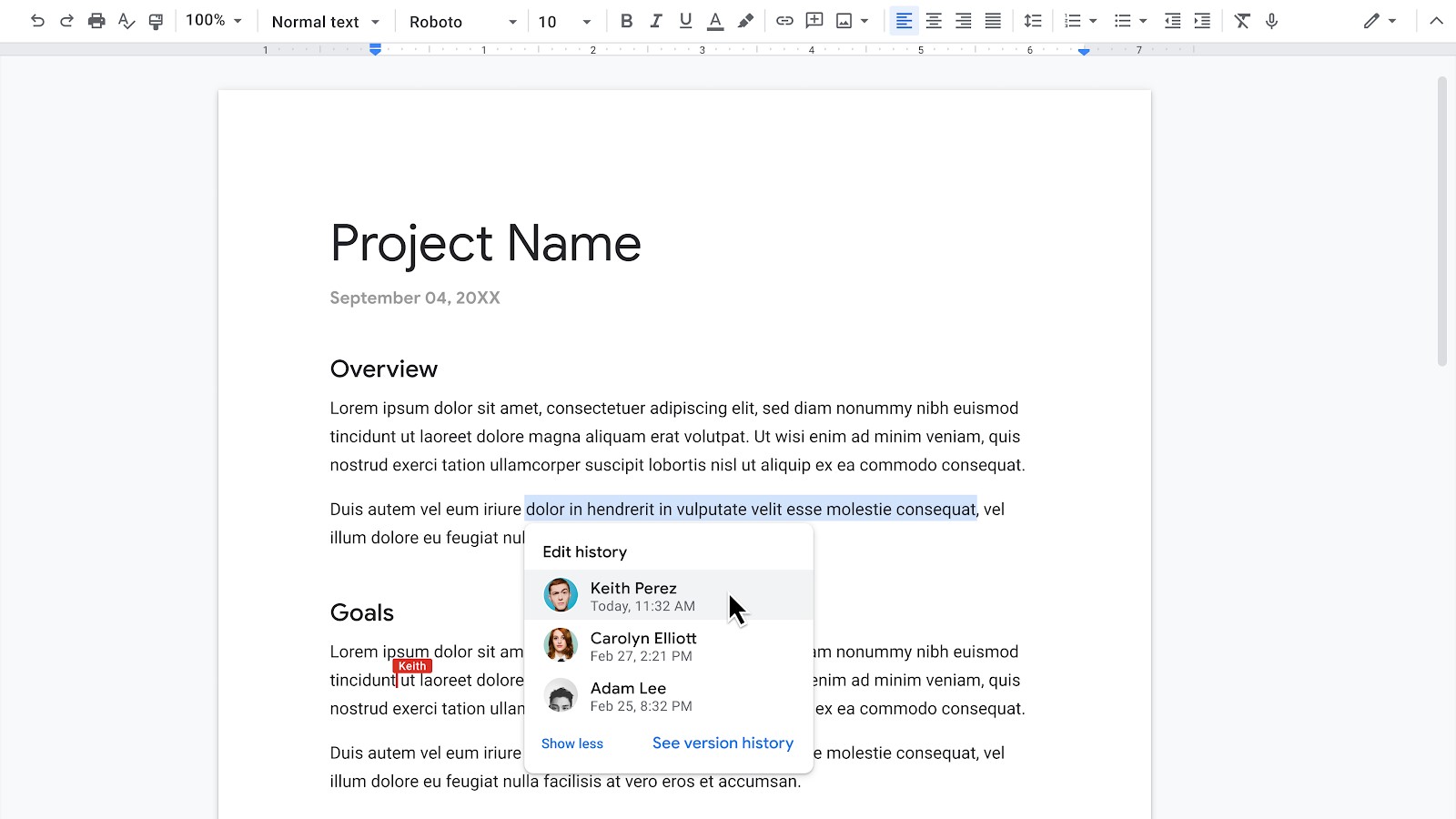Click the Show less link

(572, 743)
